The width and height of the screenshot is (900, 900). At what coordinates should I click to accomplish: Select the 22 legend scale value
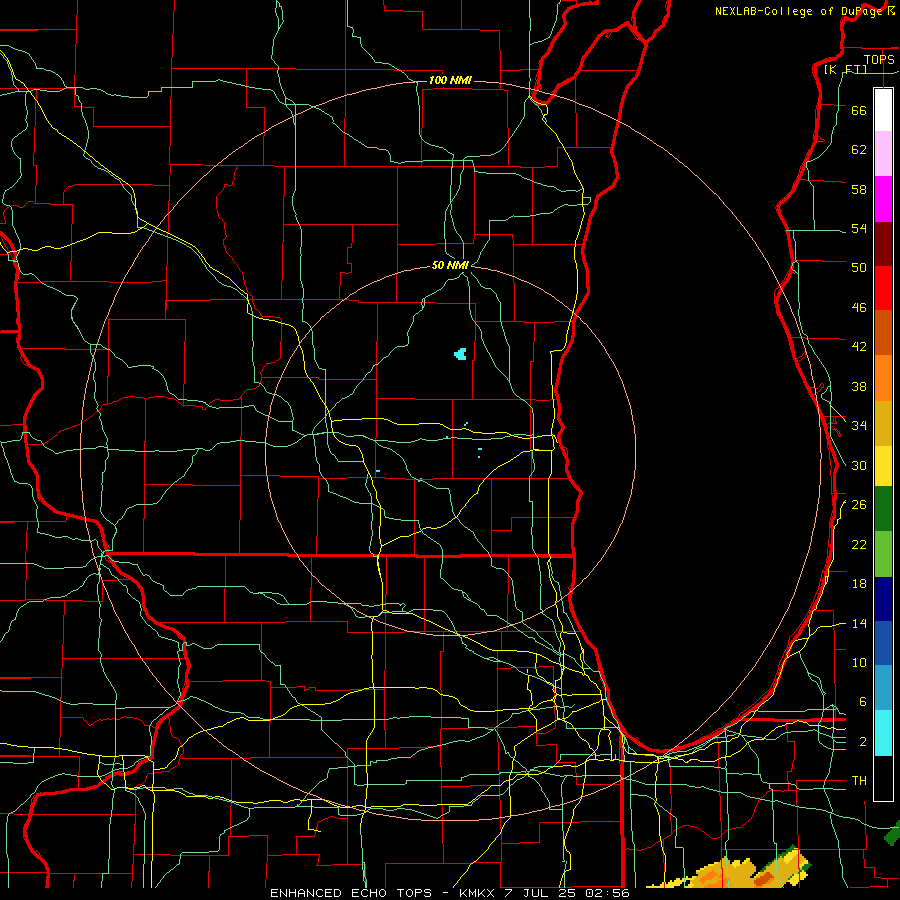click(x=859, y=544)
